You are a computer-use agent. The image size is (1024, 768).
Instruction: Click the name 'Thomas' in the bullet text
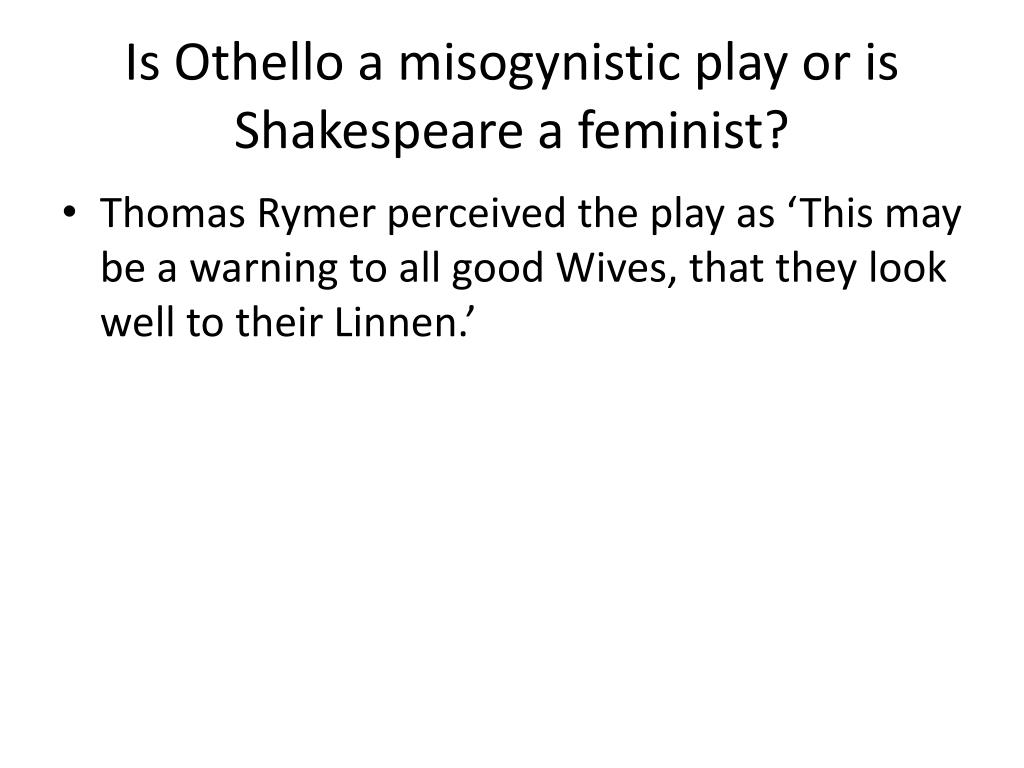[173, 213]
